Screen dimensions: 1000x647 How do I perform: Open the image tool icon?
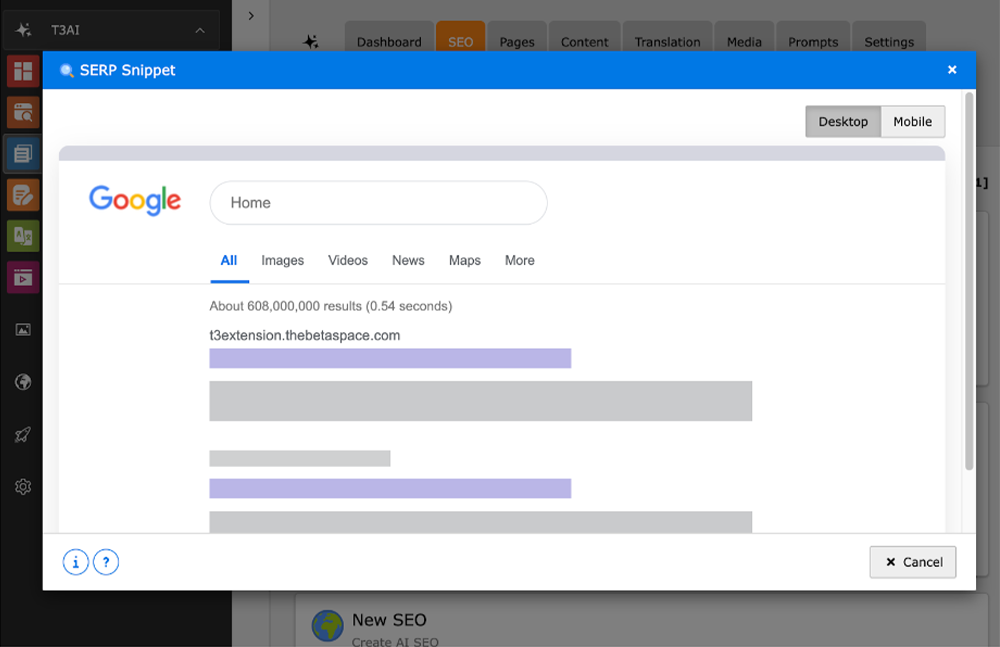point(22,328)
